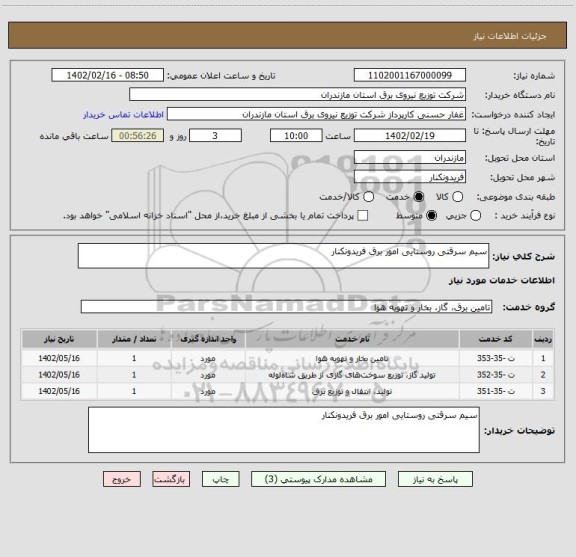Click service name تولید، انتقال و توزیع برق

tap(352, 391)
